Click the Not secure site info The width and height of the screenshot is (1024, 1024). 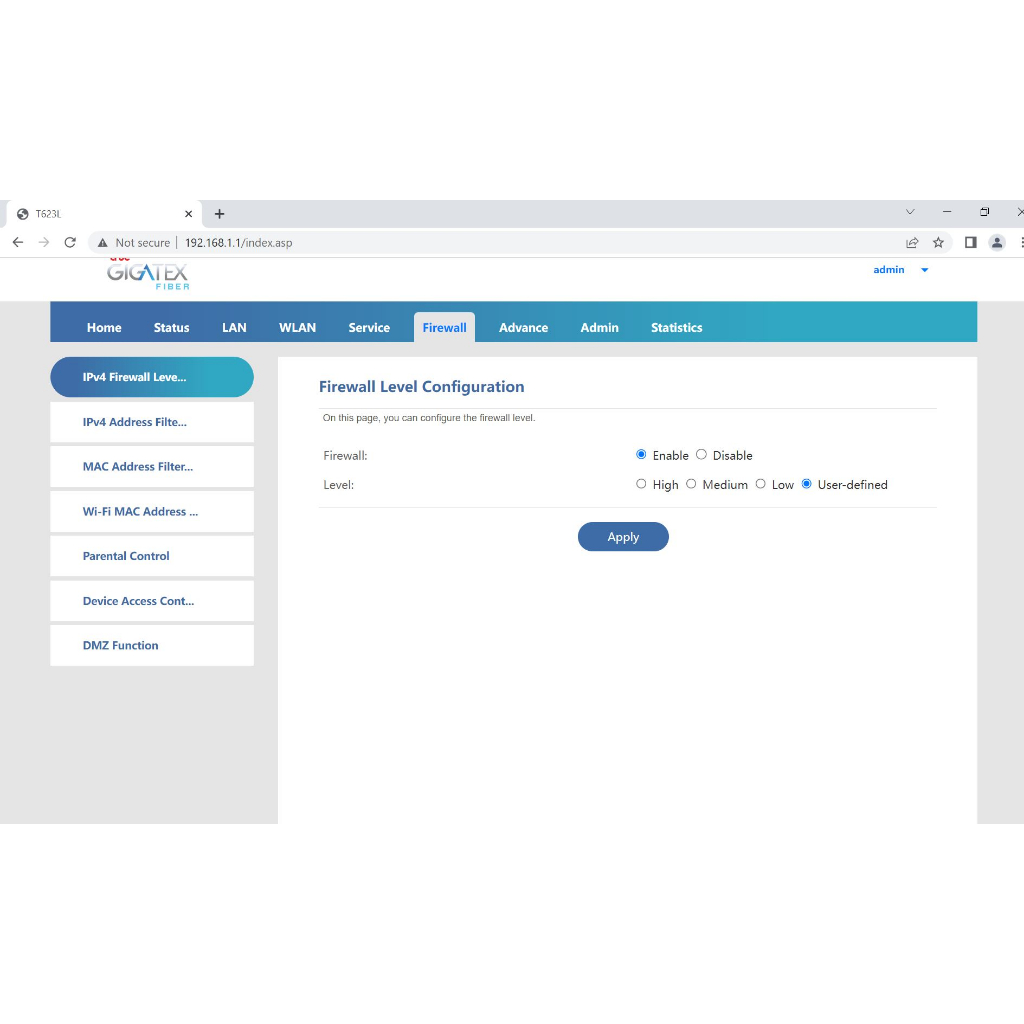coord(133,242)
